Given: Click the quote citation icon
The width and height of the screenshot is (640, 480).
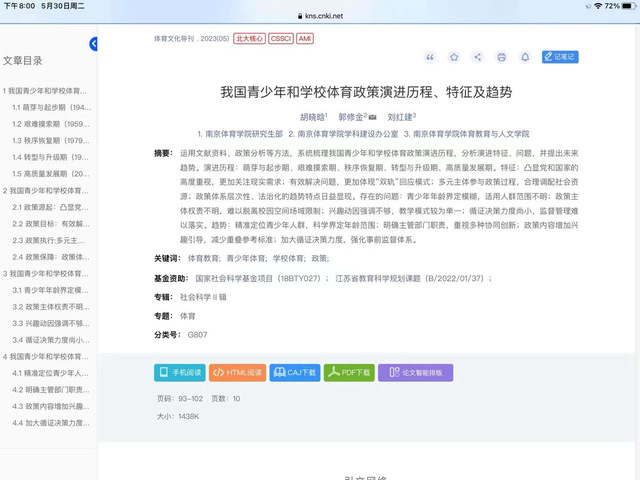Looking at the screenshot, I should coord(430,57).
